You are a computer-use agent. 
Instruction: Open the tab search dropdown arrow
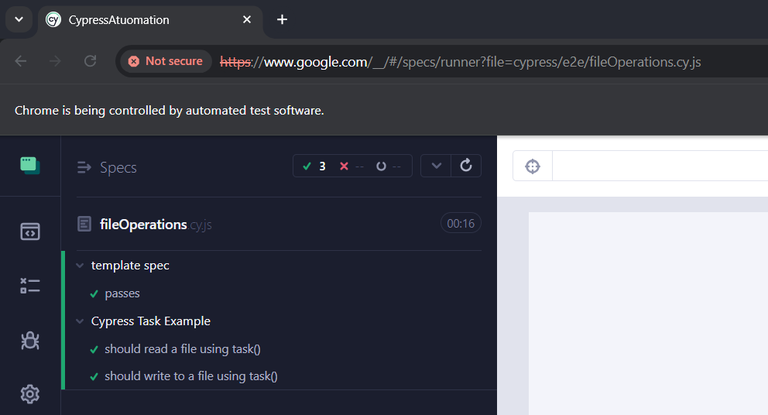click(x=19, y=20)
